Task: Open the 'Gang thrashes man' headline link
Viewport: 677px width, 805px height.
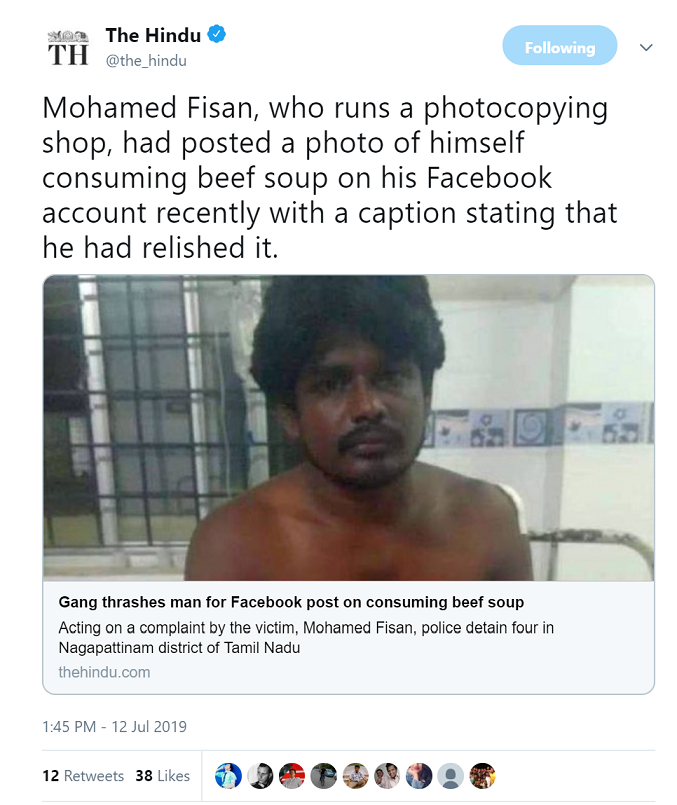Action: [291, 602]
